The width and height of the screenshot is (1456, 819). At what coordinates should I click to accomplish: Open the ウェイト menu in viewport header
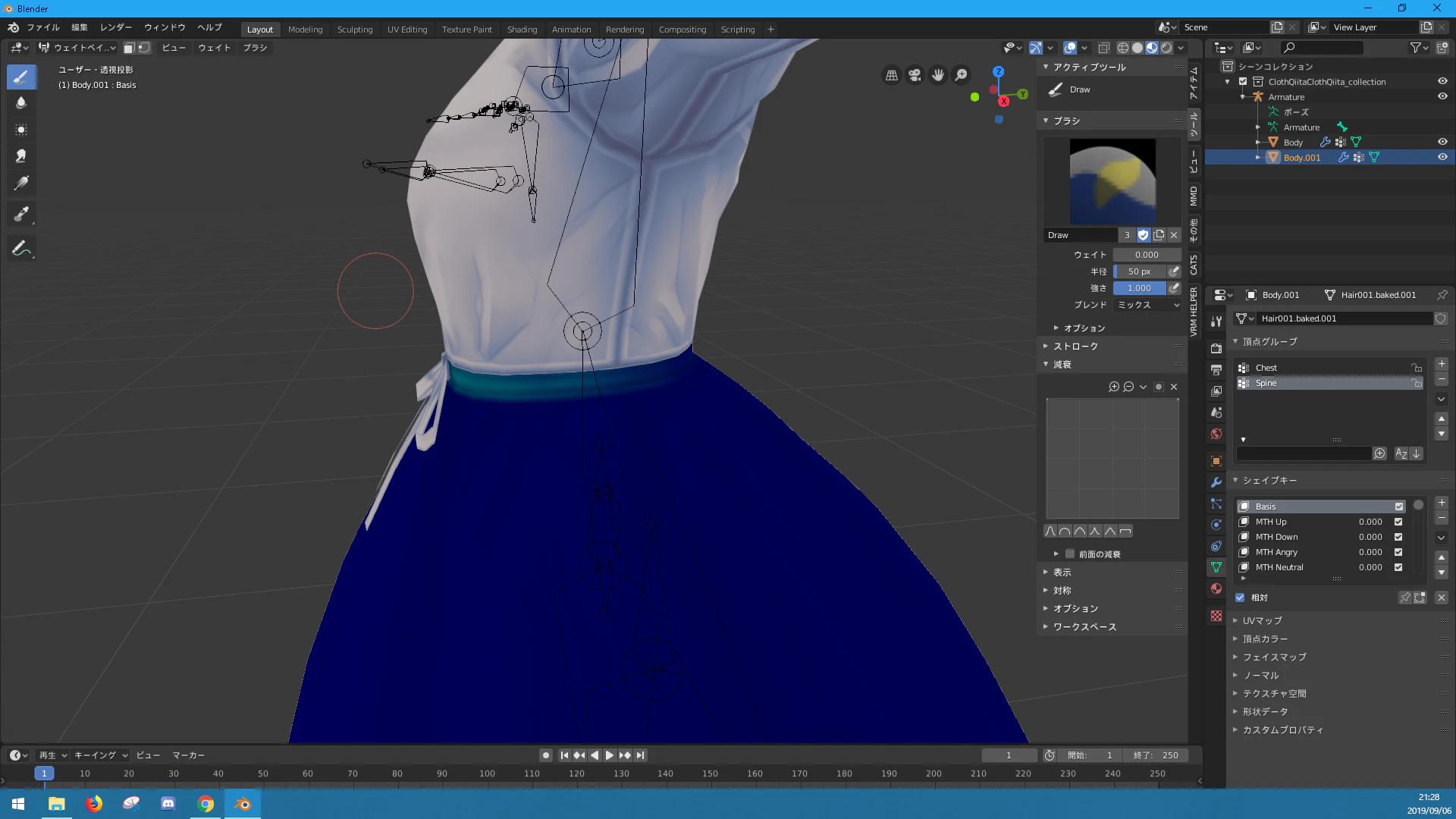(x=214, y=48)
